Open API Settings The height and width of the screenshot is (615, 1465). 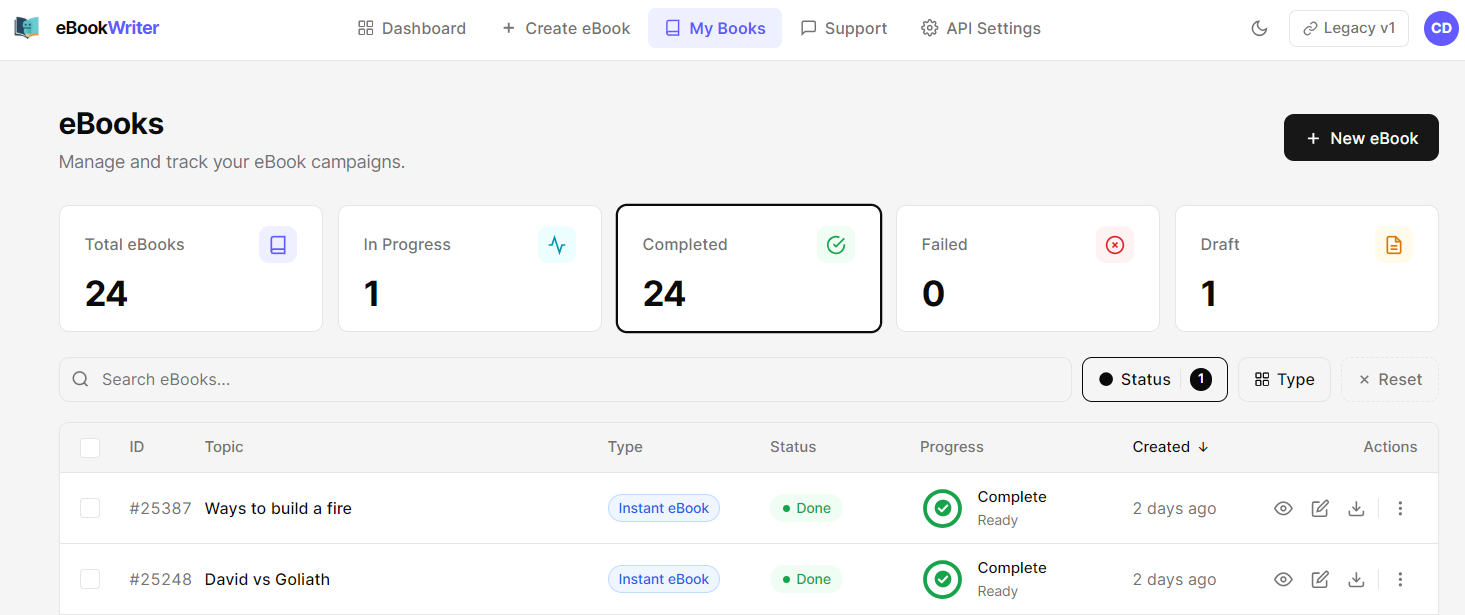click(x=981, y=28)
